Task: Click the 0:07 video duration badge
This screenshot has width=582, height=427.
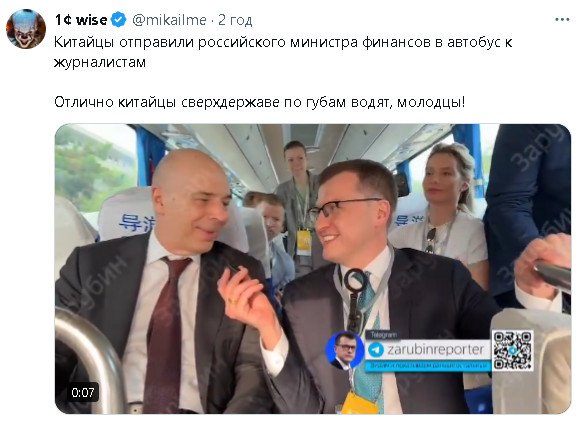Action: click(83, 392)
